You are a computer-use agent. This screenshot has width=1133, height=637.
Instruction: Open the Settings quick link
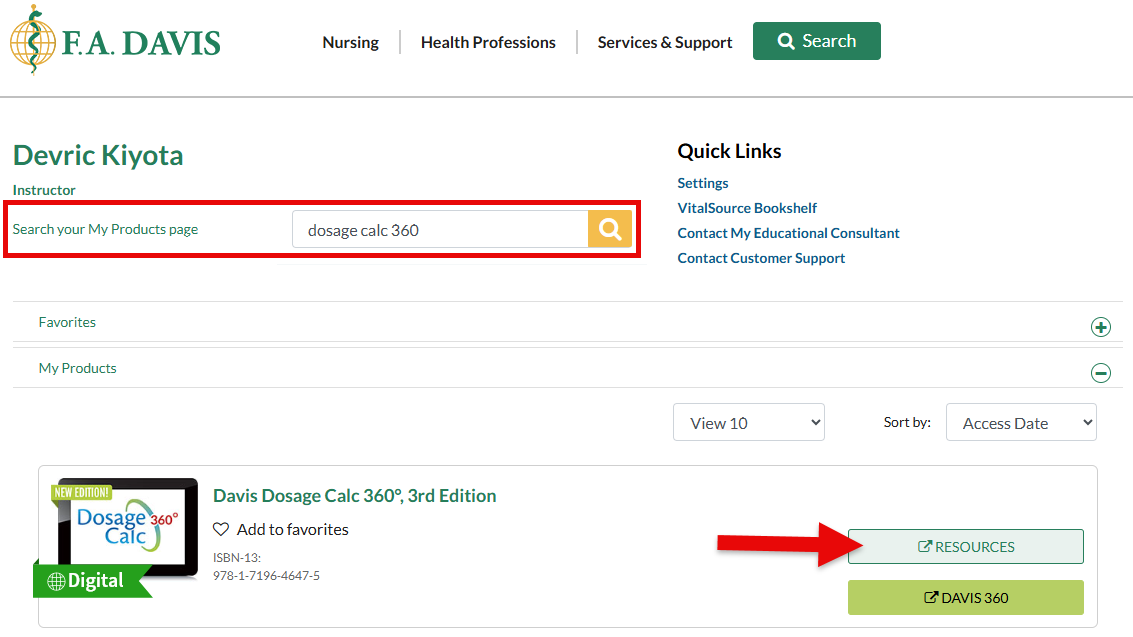(703, 183)
